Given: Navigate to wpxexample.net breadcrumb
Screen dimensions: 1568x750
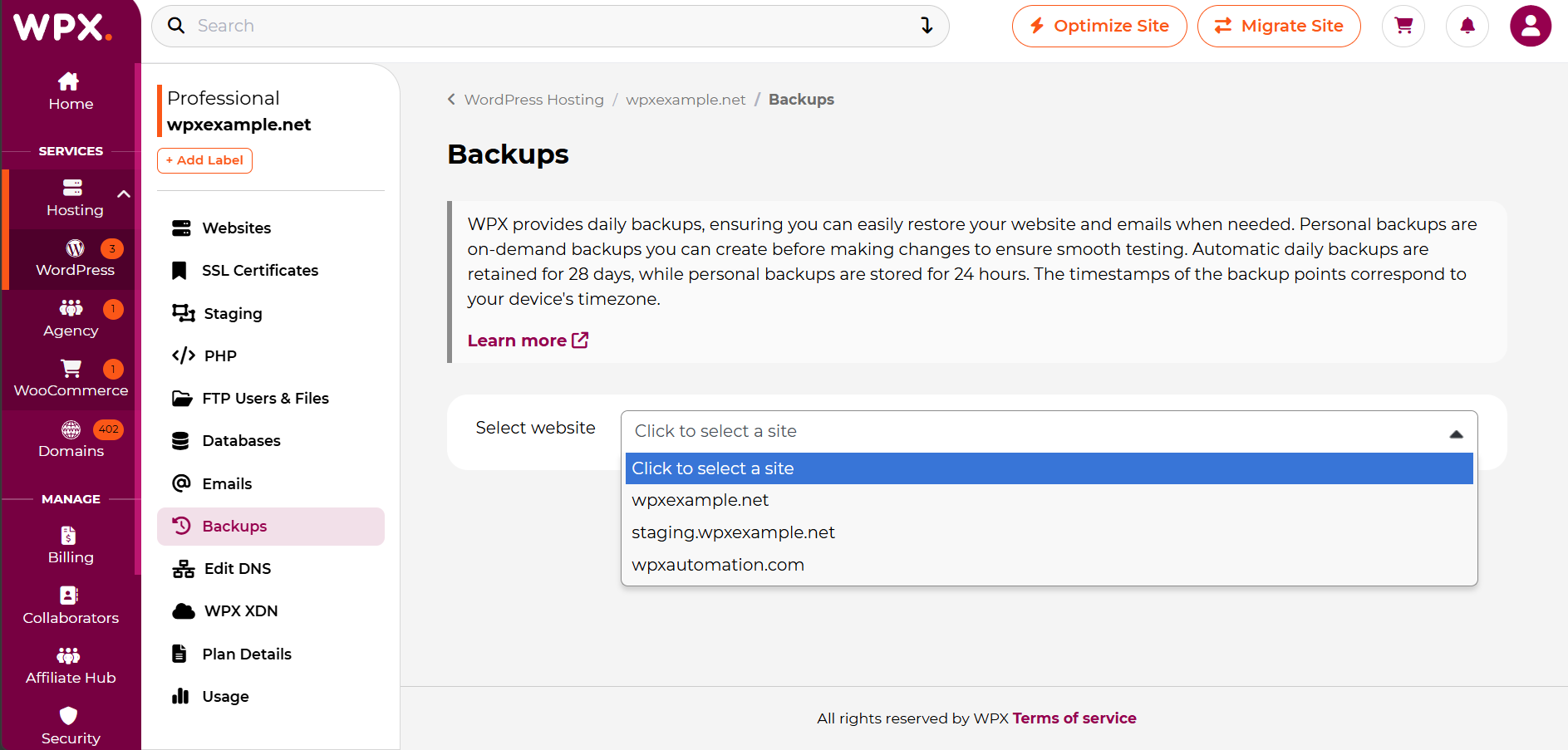Looking at the screenshot, I should tap(686, 100).
